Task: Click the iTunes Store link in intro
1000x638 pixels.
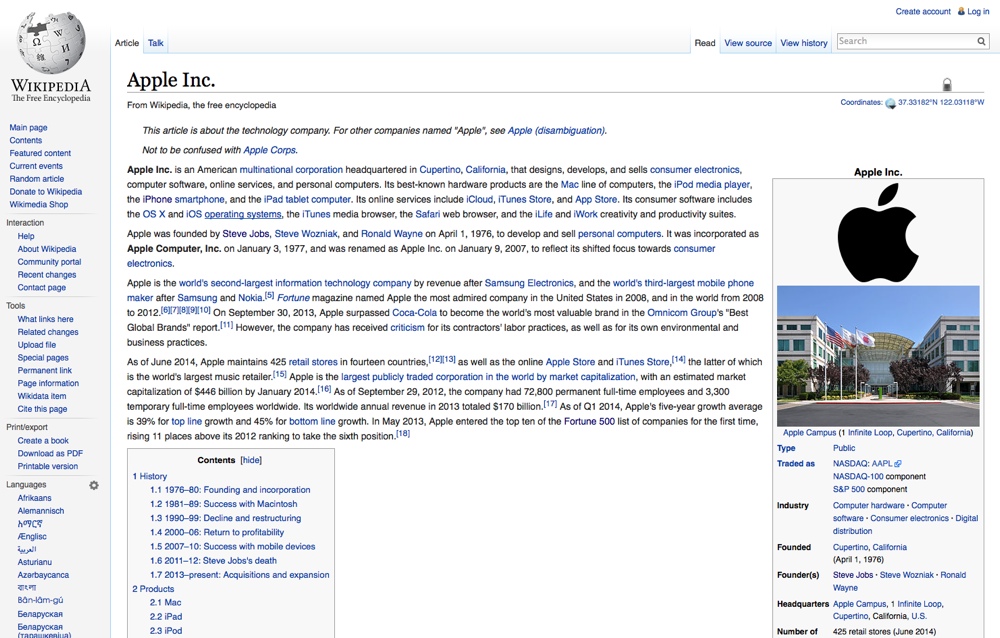Action: [524, 199]
